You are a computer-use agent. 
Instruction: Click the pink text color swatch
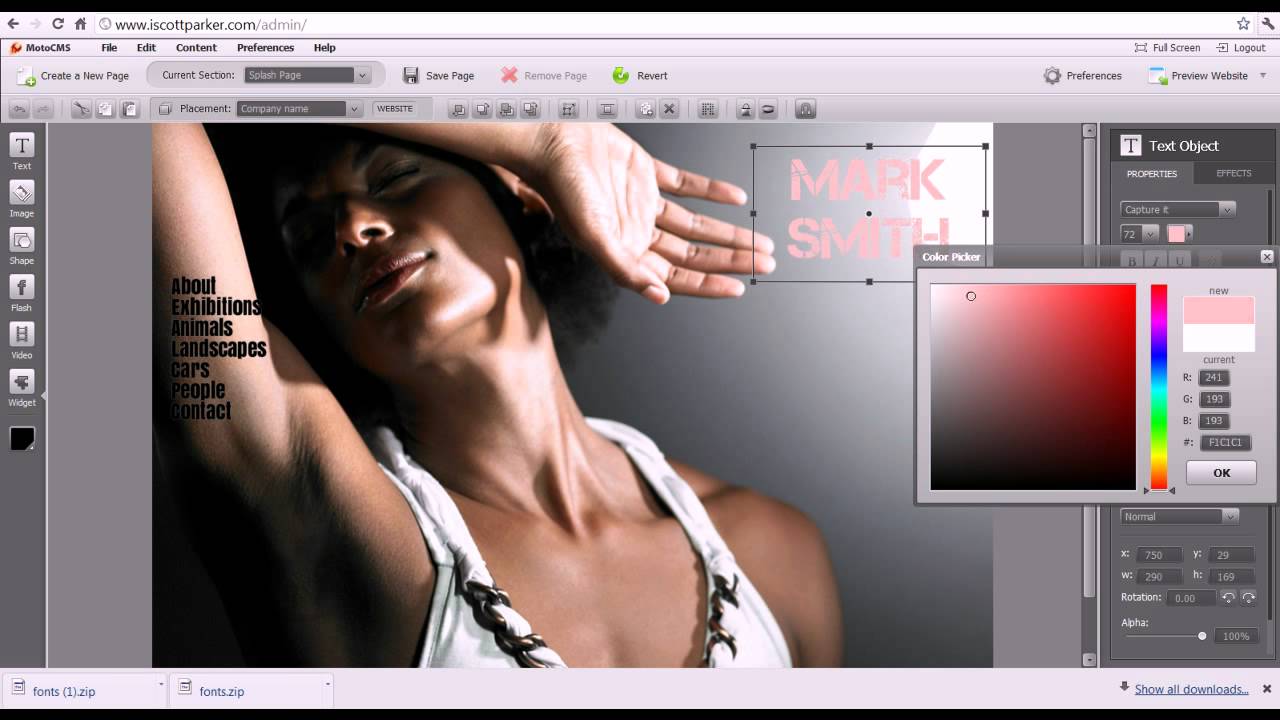click(1176, 234)
